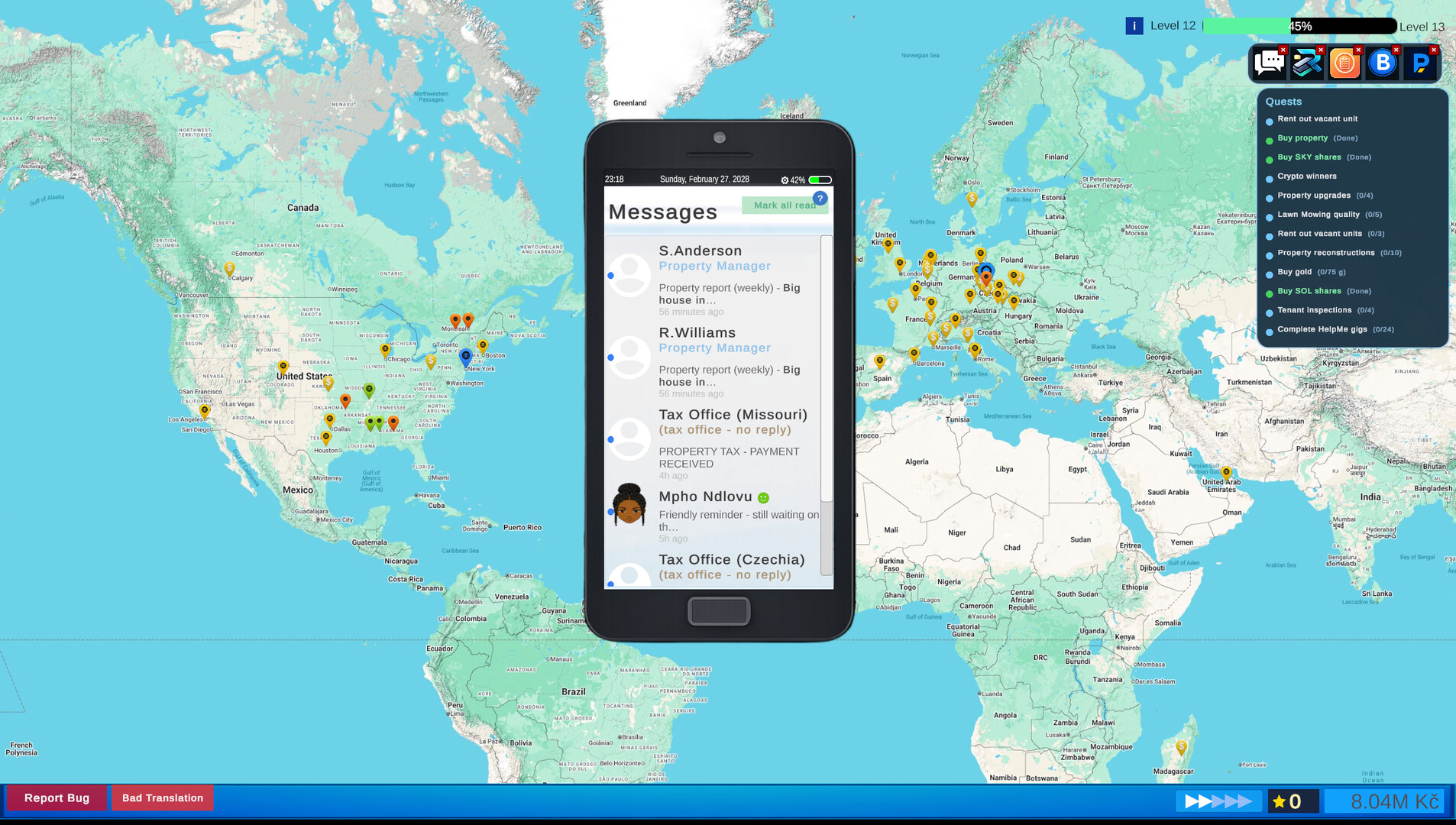1456x825 pixels.
Task: Select the Complete HelpMe gigs quest
Action: click(x=1335, y=330)
